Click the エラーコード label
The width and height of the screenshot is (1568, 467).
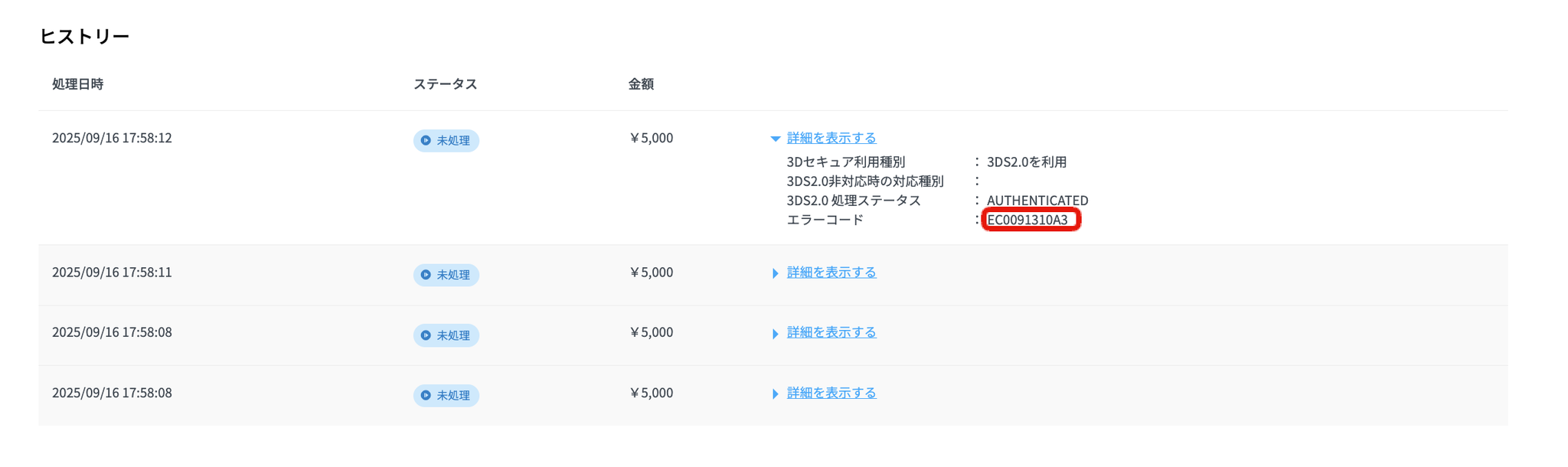825,220
